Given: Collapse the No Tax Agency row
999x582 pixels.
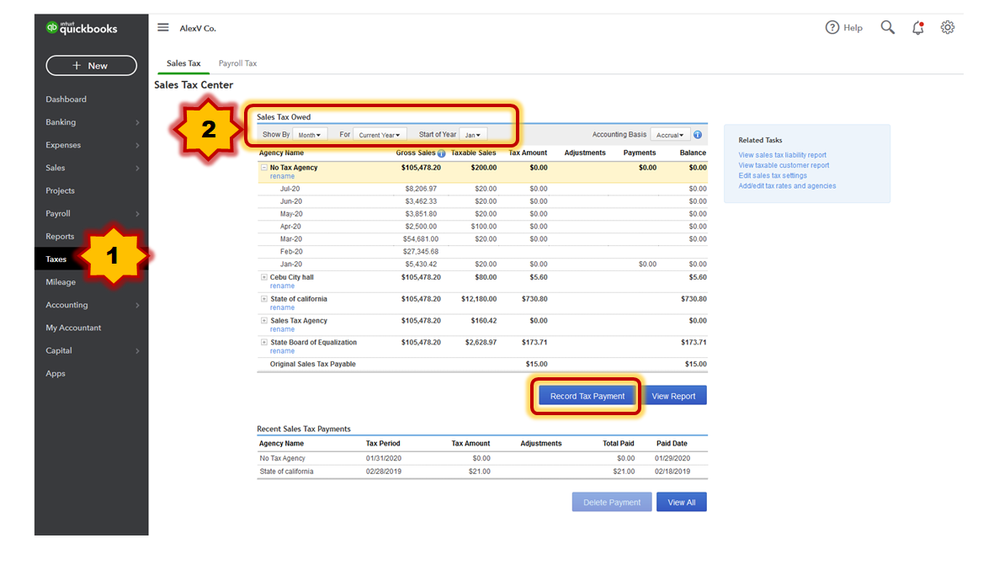Looking at the screenshot, I should [x=264, y=168].
